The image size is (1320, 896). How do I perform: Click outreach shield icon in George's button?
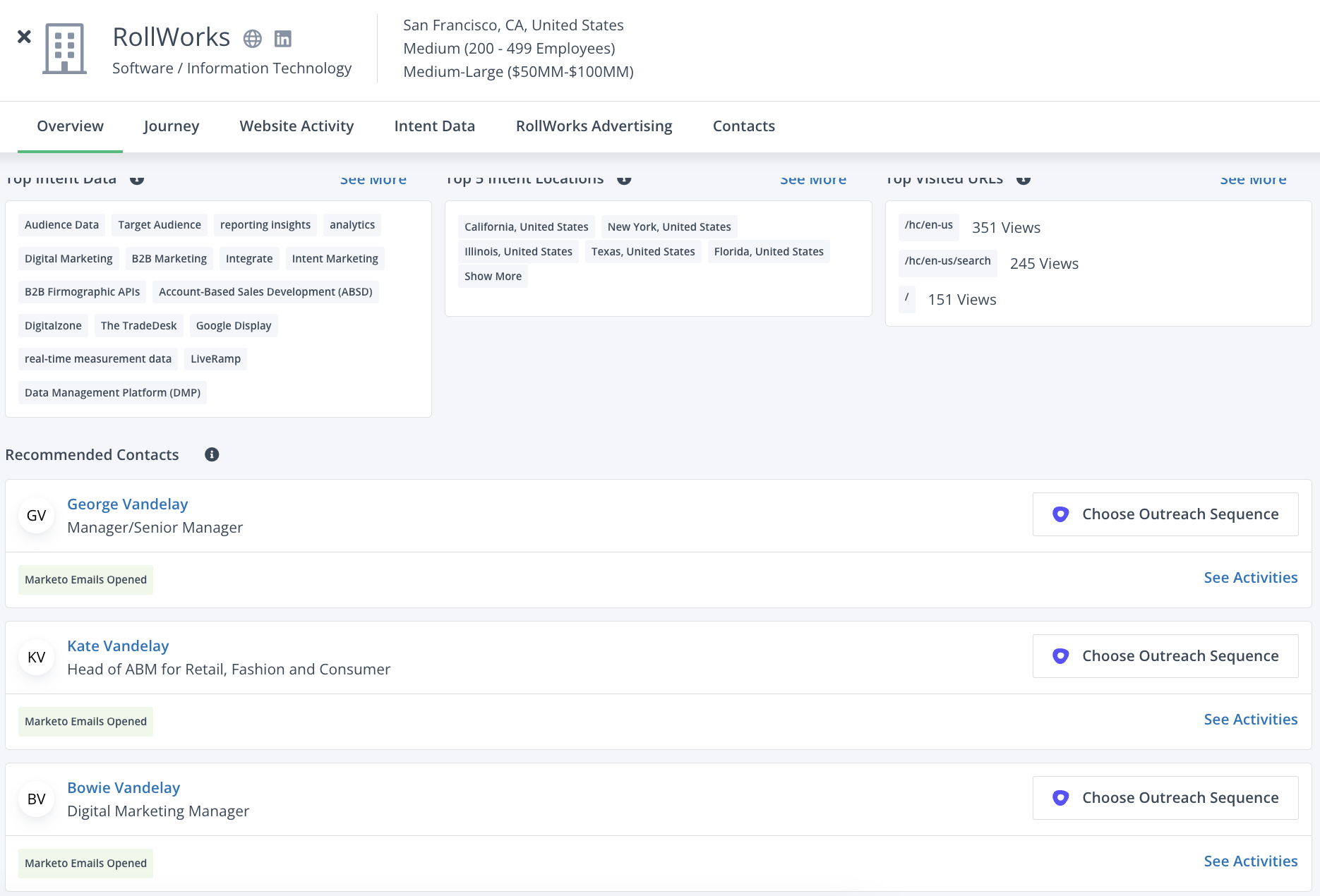coord(1060,514)
